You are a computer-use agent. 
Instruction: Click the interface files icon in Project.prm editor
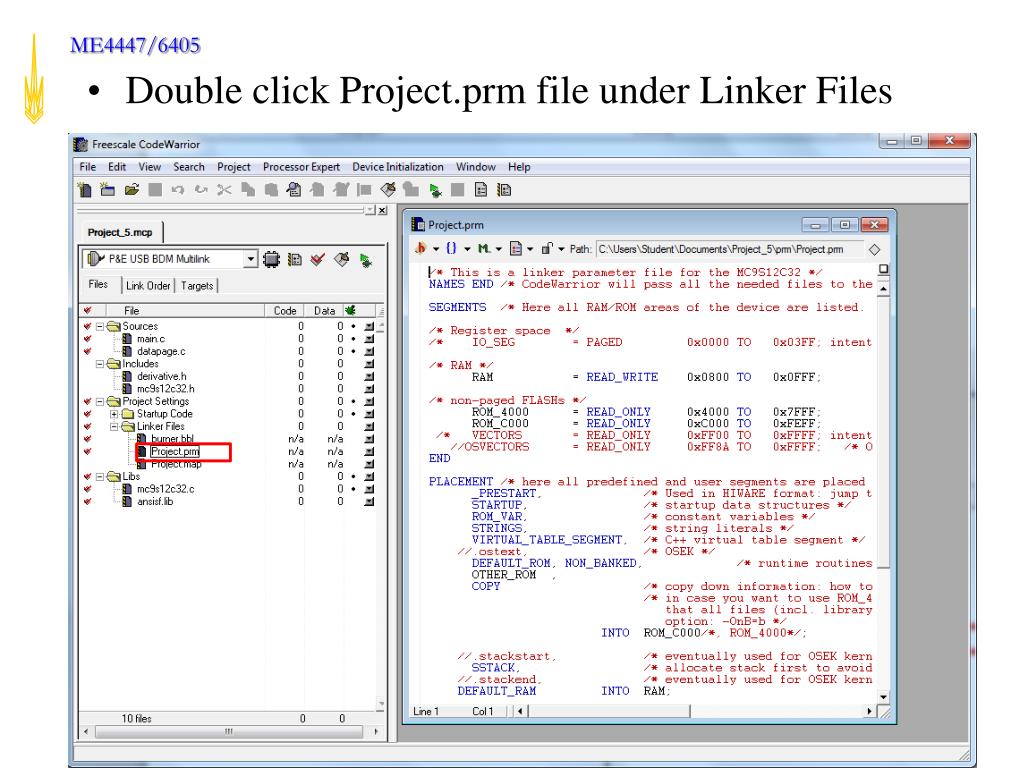click(x=421, y=249)
